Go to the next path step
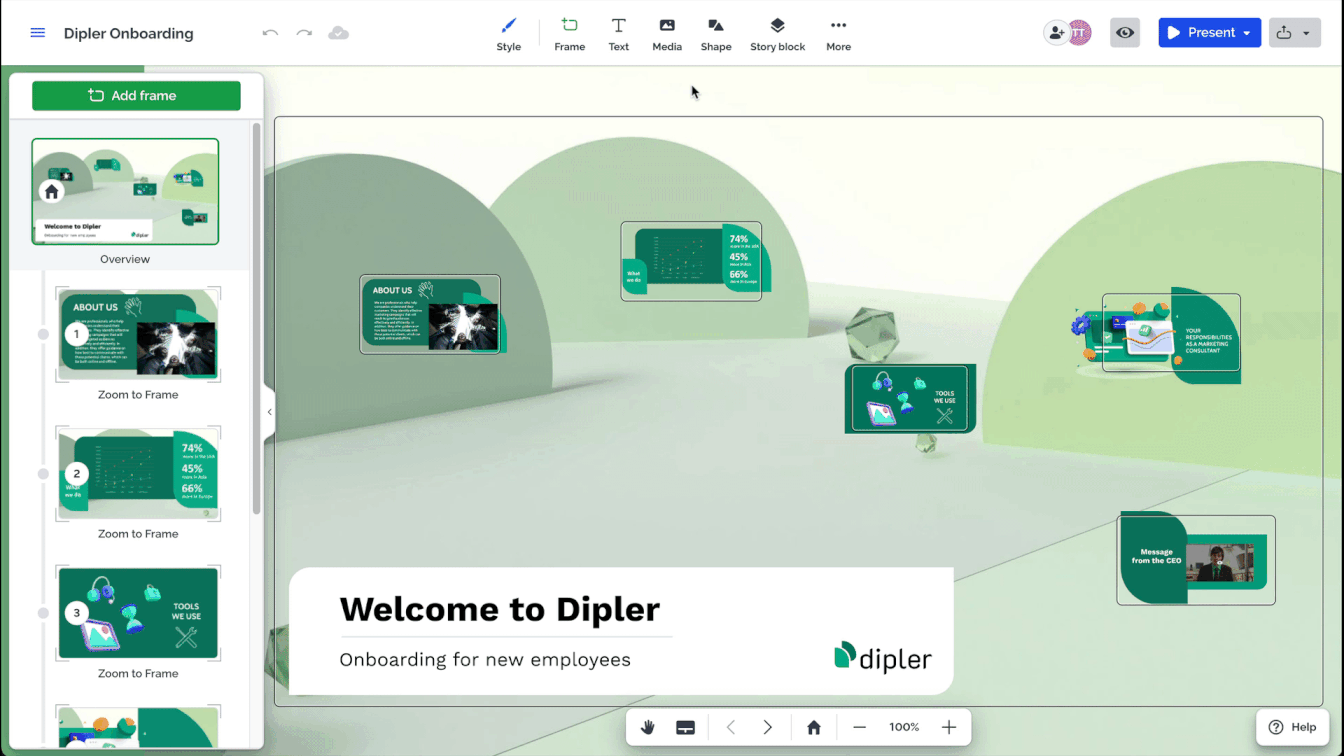1344x756 pixels. (767, 727)
